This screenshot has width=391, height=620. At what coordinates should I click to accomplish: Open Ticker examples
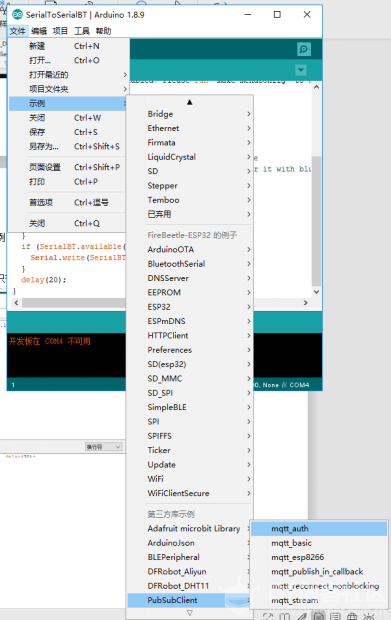tap(190, 450)
